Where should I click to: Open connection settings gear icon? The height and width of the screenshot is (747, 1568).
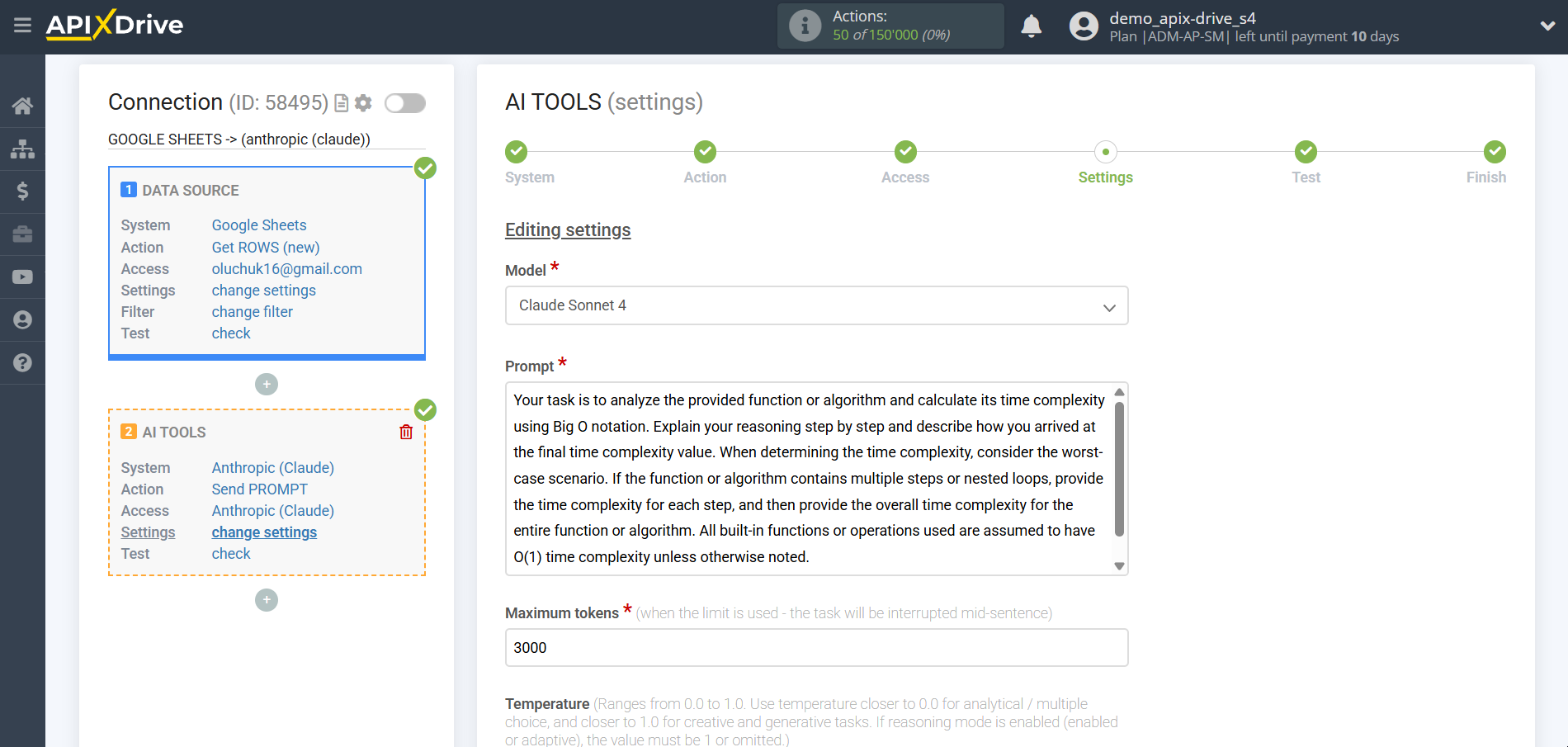(x=363, y=103)
